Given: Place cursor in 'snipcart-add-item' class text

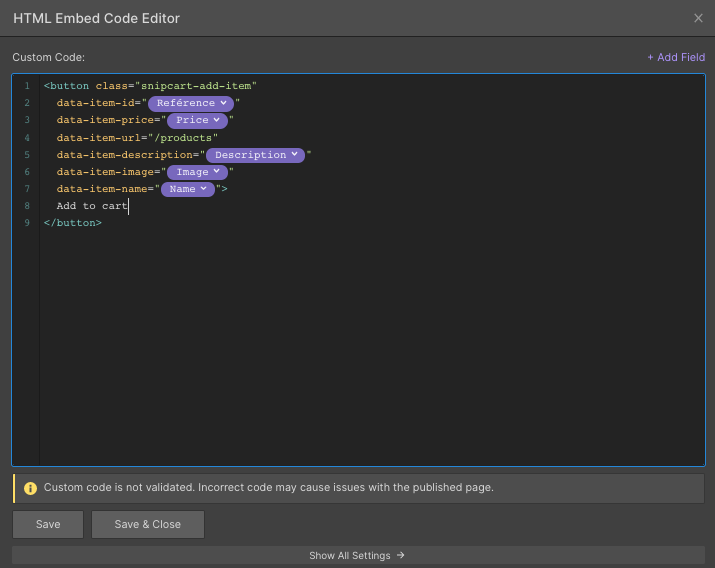Looking at the screenshot, I should pyautogui.click(x=196, y=86).
